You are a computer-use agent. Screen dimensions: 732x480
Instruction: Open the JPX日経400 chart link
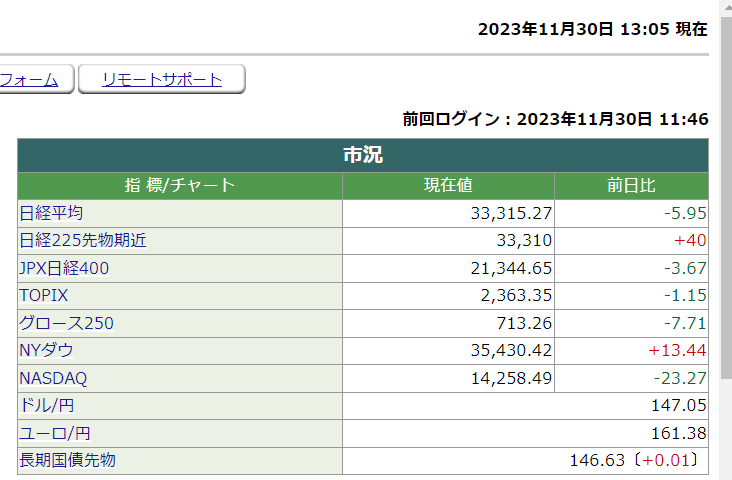pyautogui.click(x=64, y=268)
